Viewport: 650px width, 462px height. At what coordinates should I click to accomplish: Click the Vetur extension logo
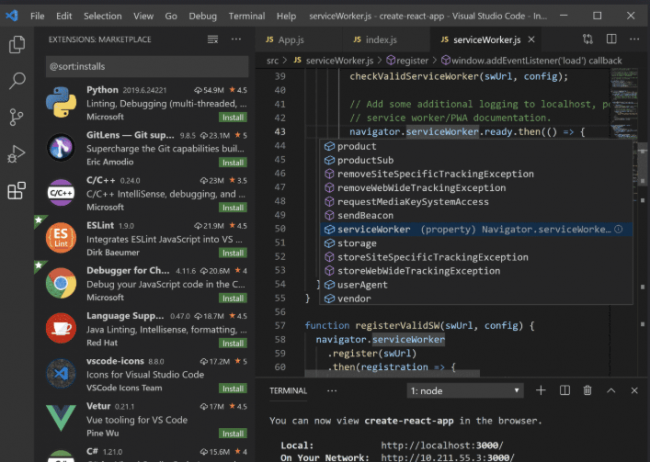tap(61, 418)
